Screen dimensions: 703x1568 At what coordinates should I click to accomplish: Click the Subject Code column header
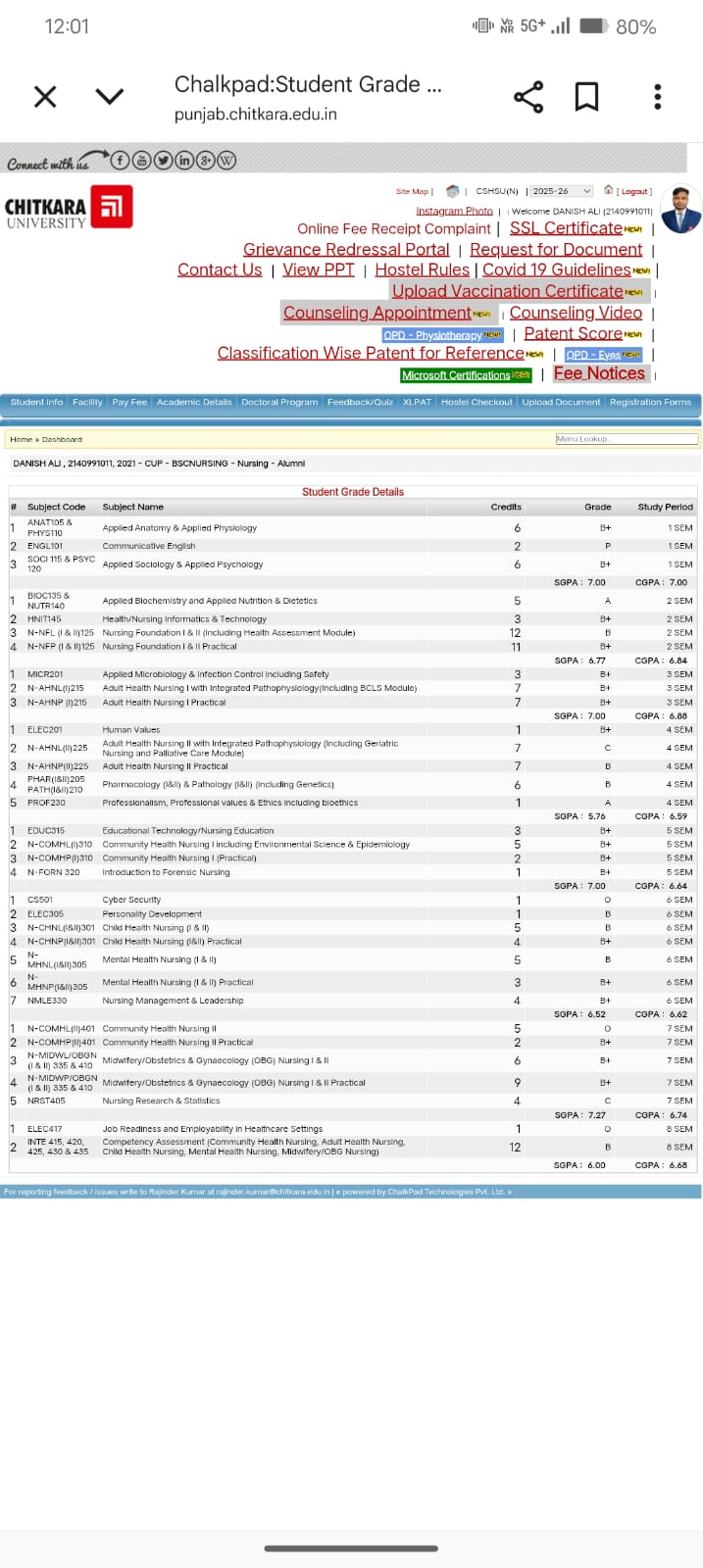[x=56, y=508]
